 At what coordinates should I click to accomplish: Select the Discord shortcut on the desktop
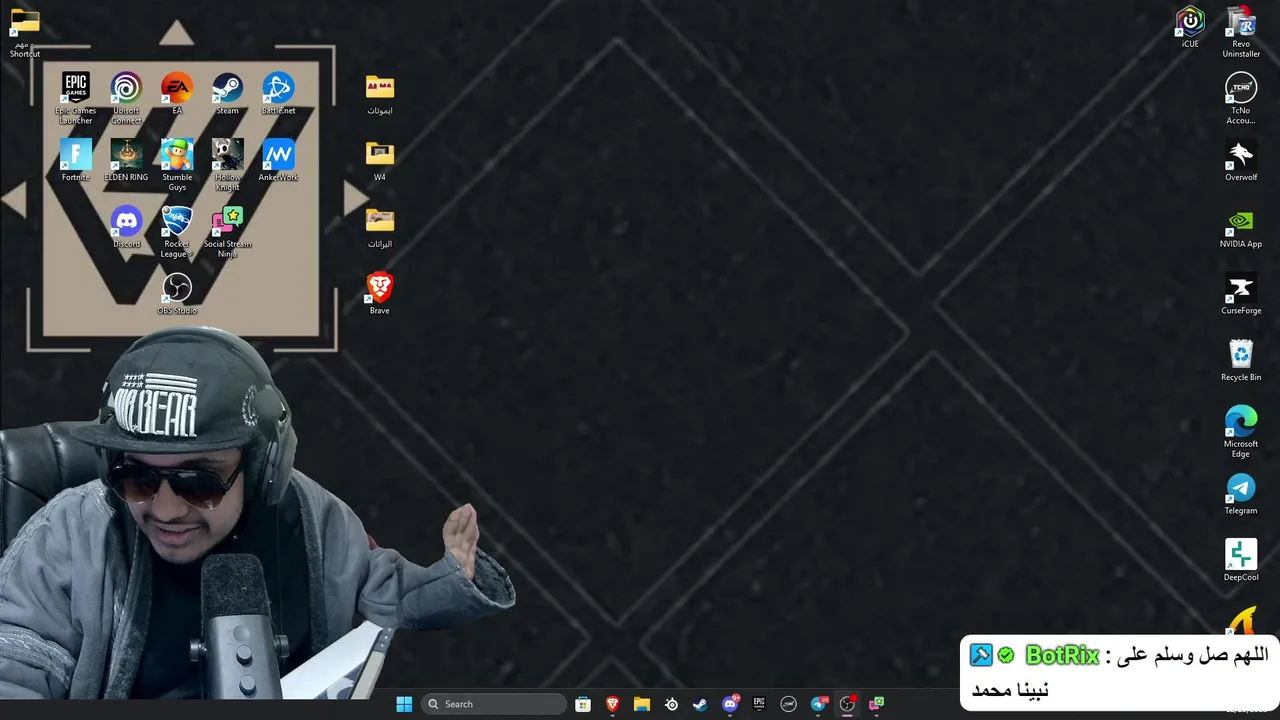click(126, 226)
